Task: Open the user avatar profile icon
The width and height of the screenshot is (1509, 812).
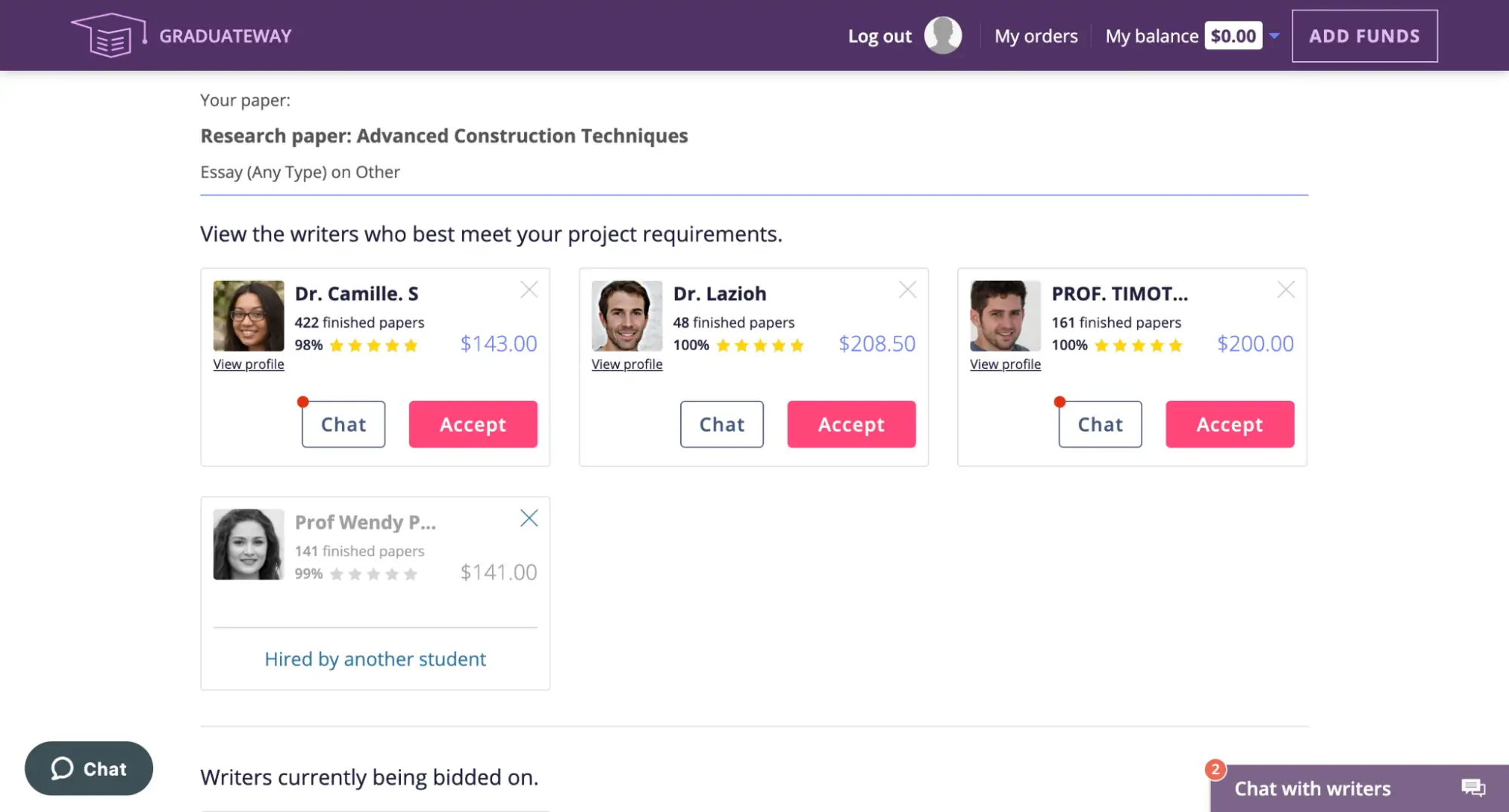Action: coord(942,35)
